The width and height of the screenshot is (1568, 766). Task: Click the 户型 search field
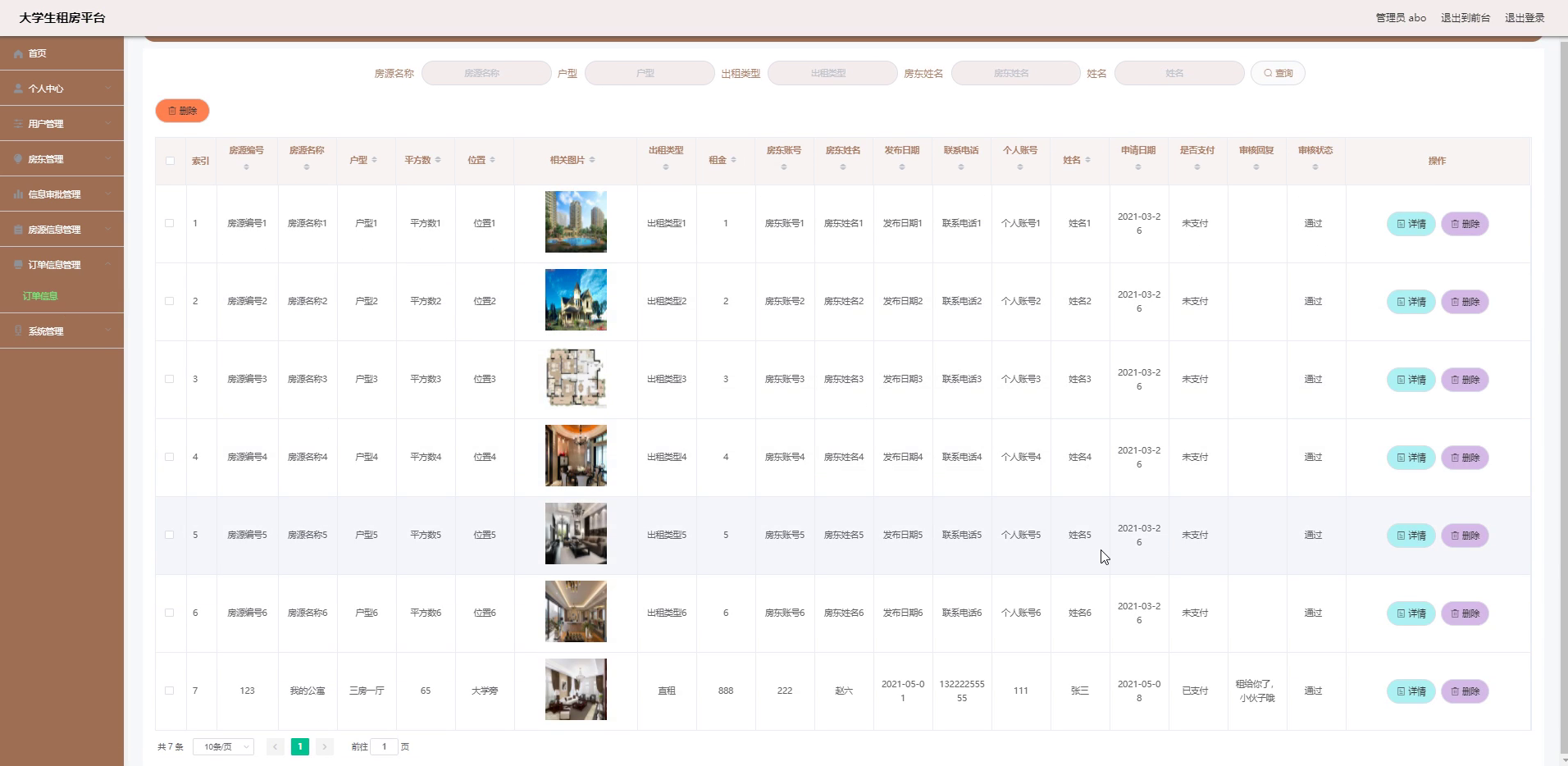650,73
